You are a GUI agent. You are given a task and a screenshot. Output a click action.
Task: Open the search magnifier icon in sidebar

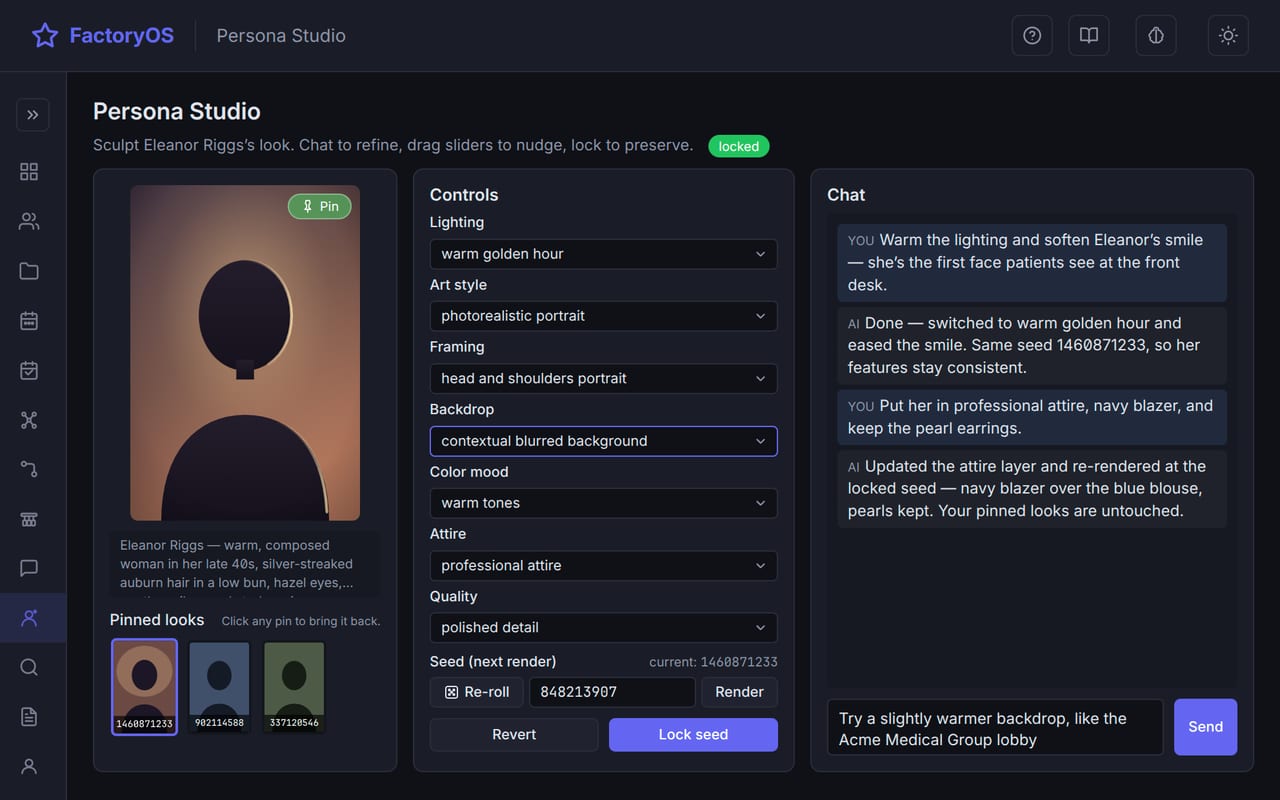click(29, 667)
